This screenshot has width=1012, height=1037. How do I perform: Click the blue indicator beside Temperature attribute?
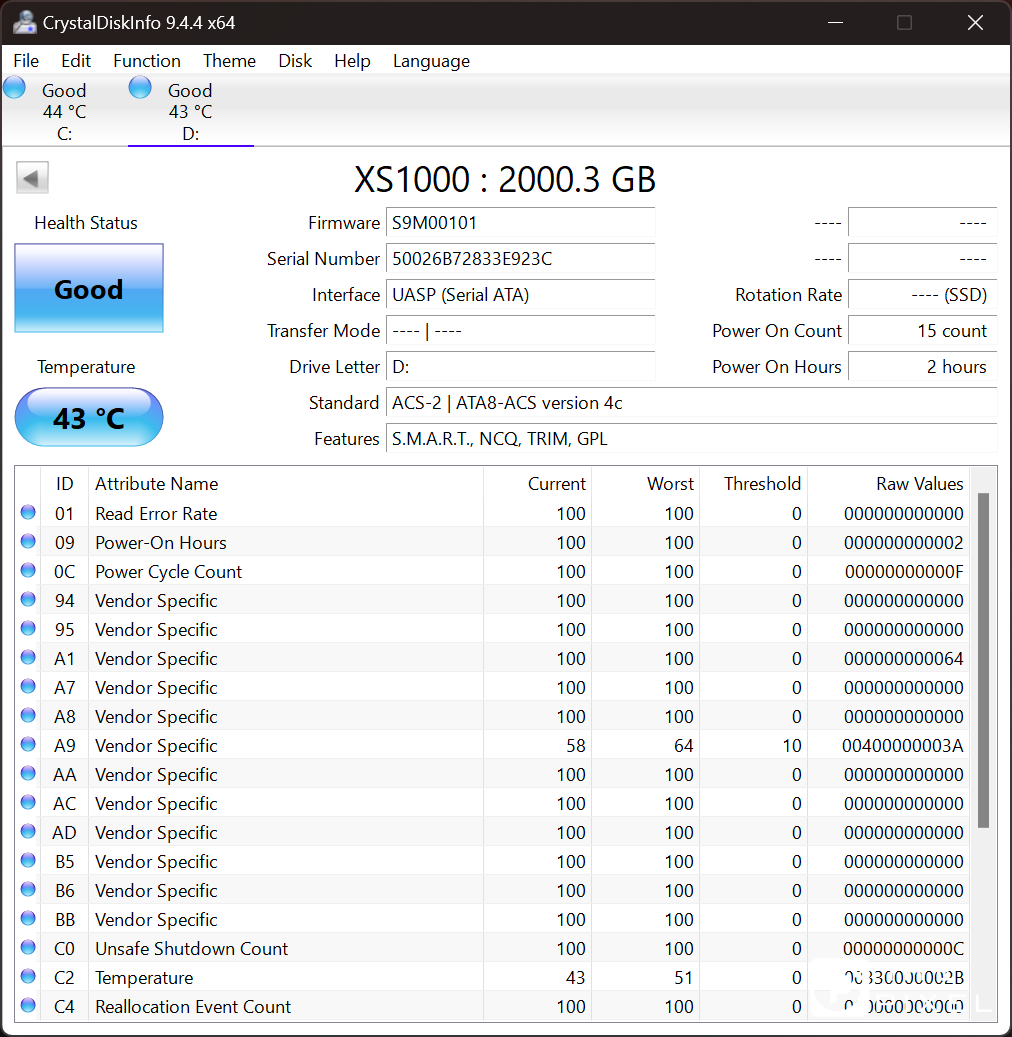click(x=28, y=977)
